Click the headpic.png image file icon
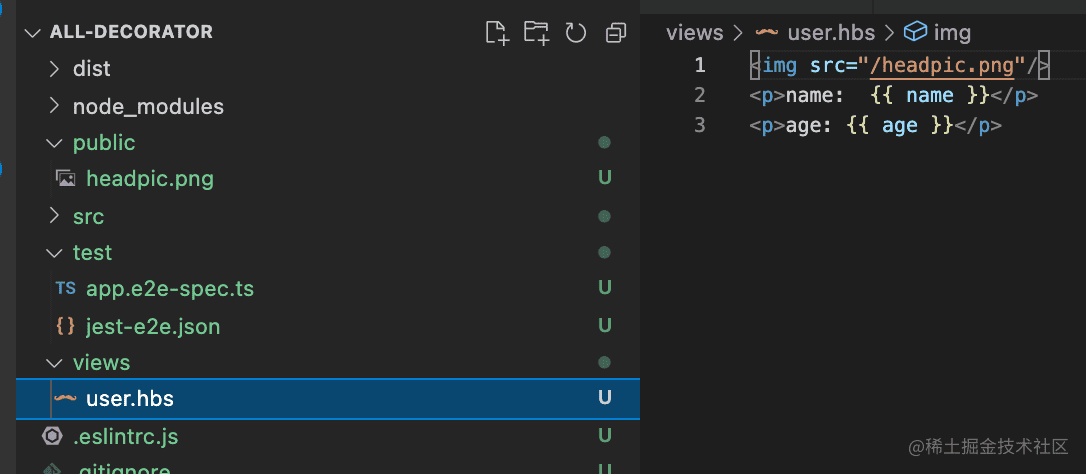This screenshot has height=474, width=1086. [66, 179]
